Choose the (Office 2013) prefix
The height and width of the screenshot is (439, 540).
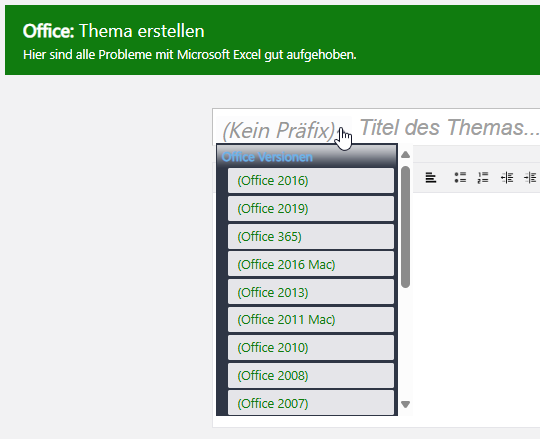311,292
